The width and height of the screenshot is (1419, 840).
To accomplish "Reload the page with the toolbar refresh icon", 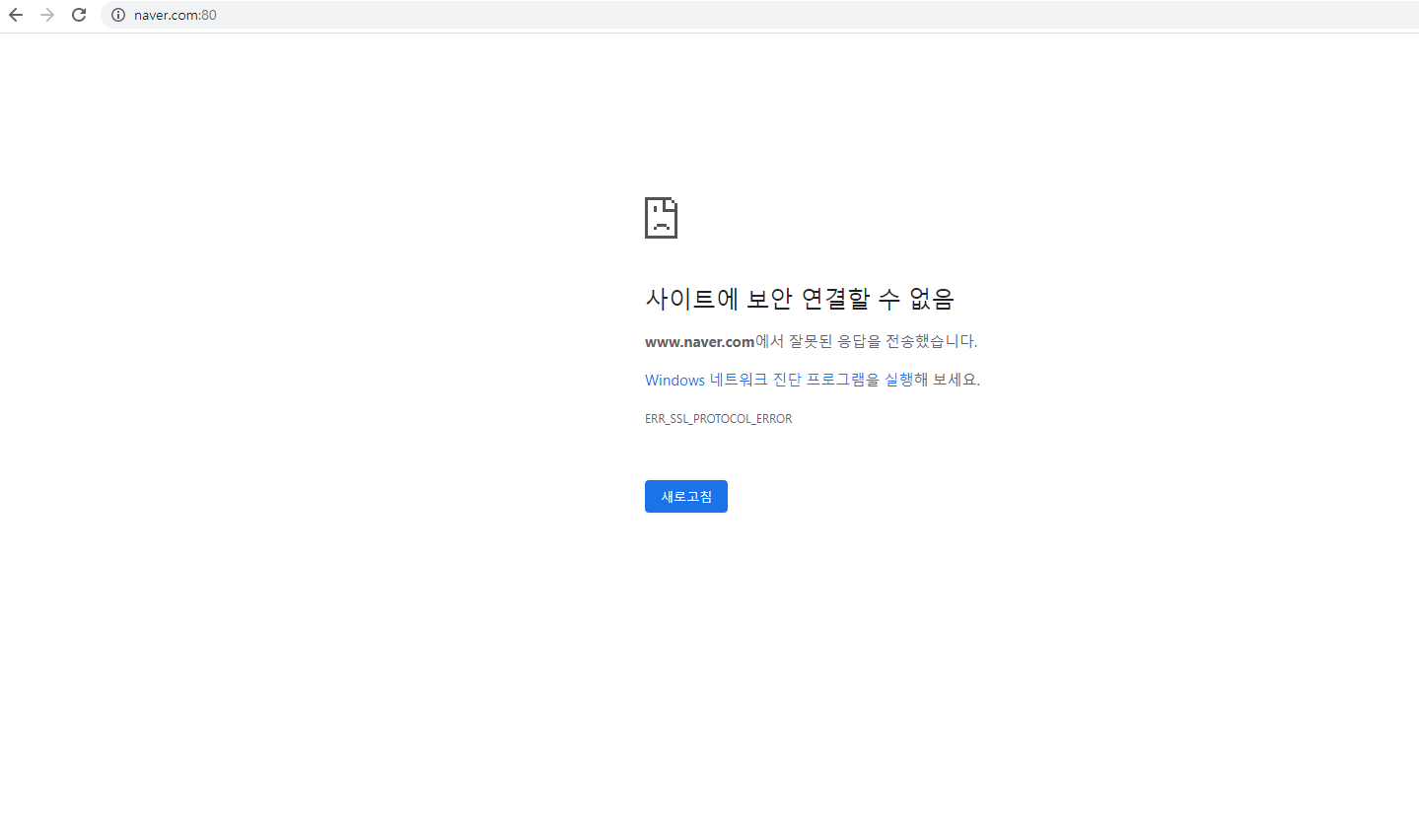I will [79, 15].
